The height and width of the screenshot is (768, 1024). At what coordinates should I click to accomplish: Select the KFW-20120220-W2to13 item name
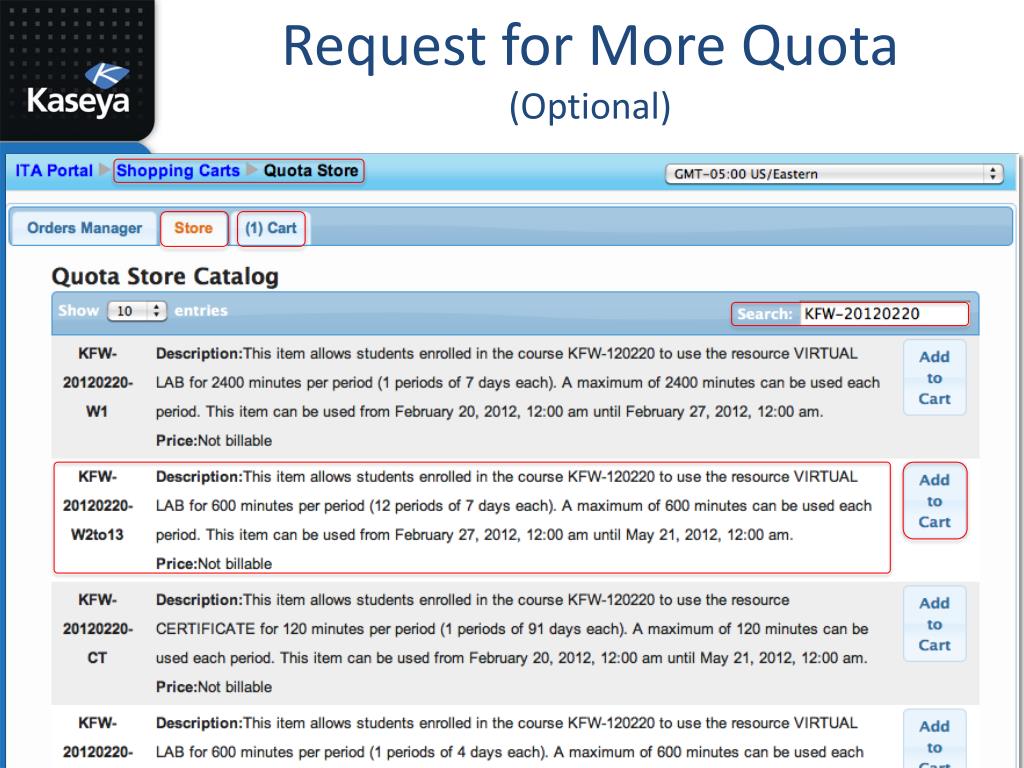(97, 505)
